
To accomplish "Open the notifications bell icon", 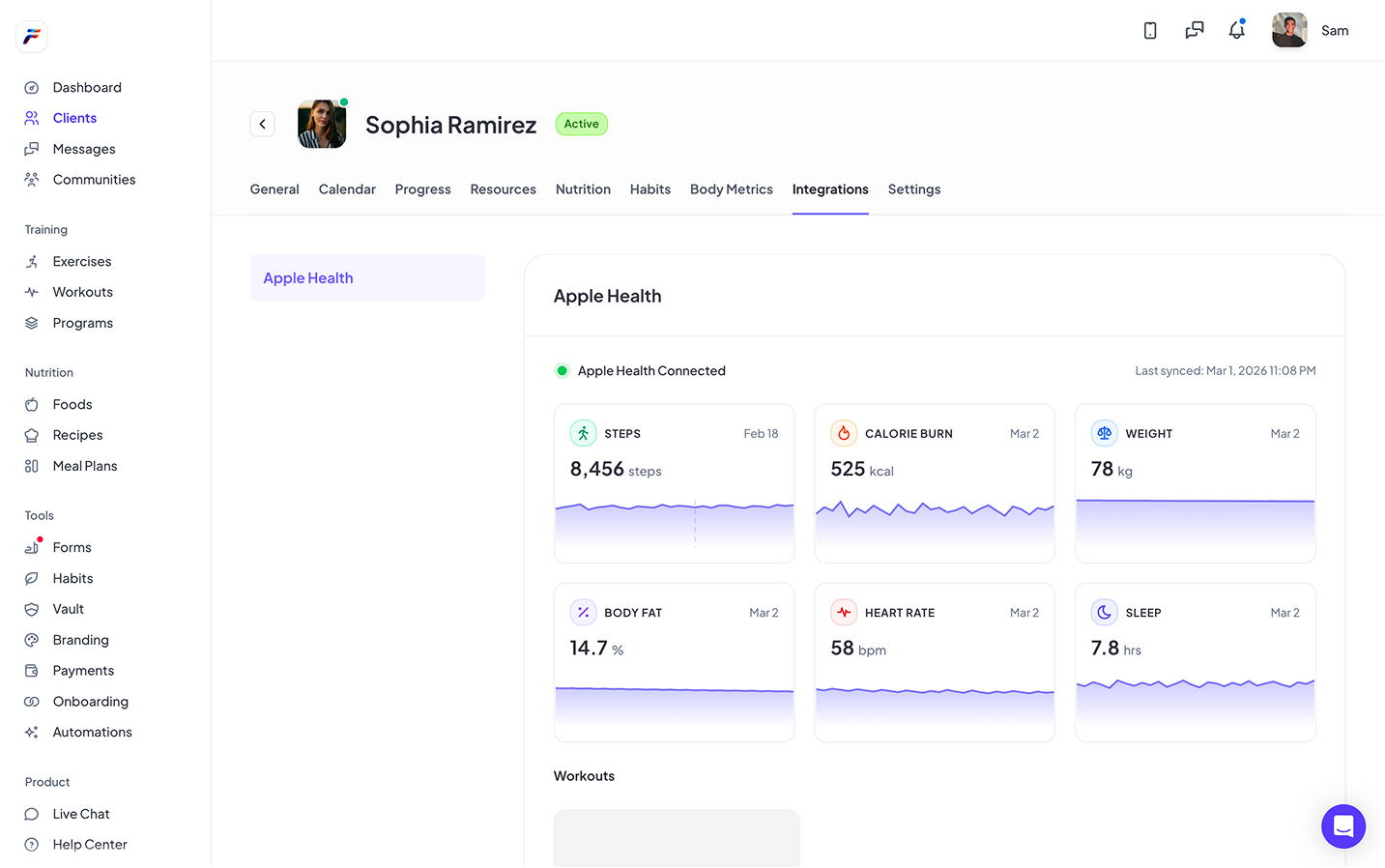I will [x=1237, y=30].
